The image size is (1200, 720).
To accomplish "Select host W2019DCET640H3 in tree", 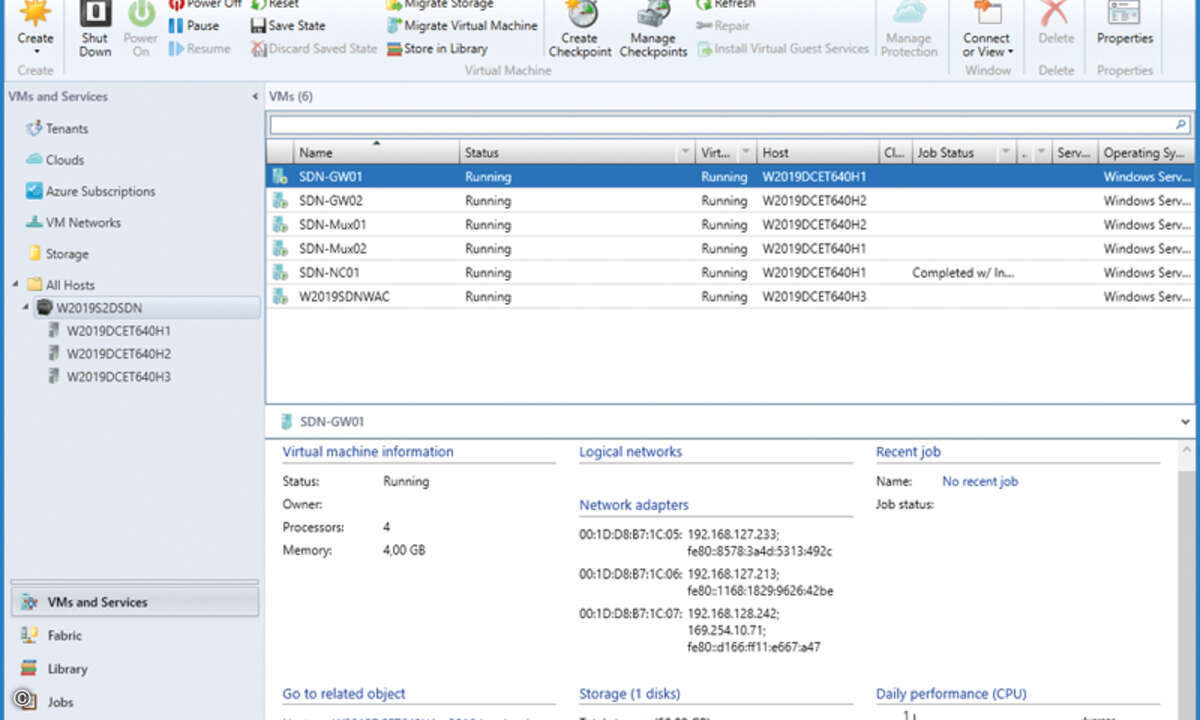I will 119,377.
